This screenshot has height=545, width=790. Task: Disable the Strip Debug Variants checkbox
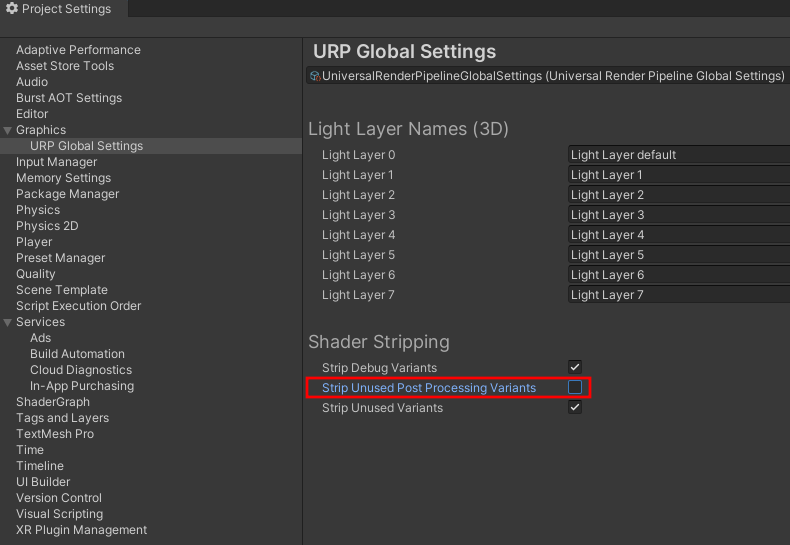pyautogui.click(x=575, y=368)
